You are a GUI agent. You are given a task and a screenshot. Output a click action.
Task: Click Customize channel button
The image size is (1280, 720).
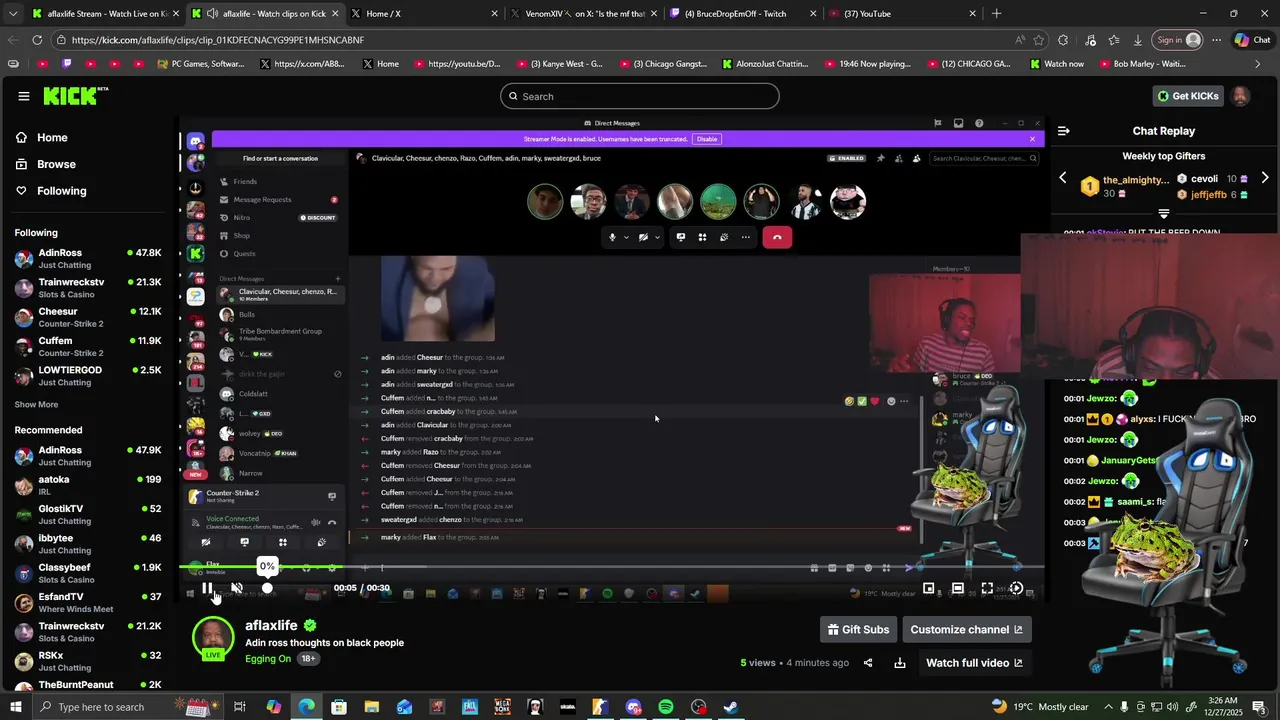point(967,629)
